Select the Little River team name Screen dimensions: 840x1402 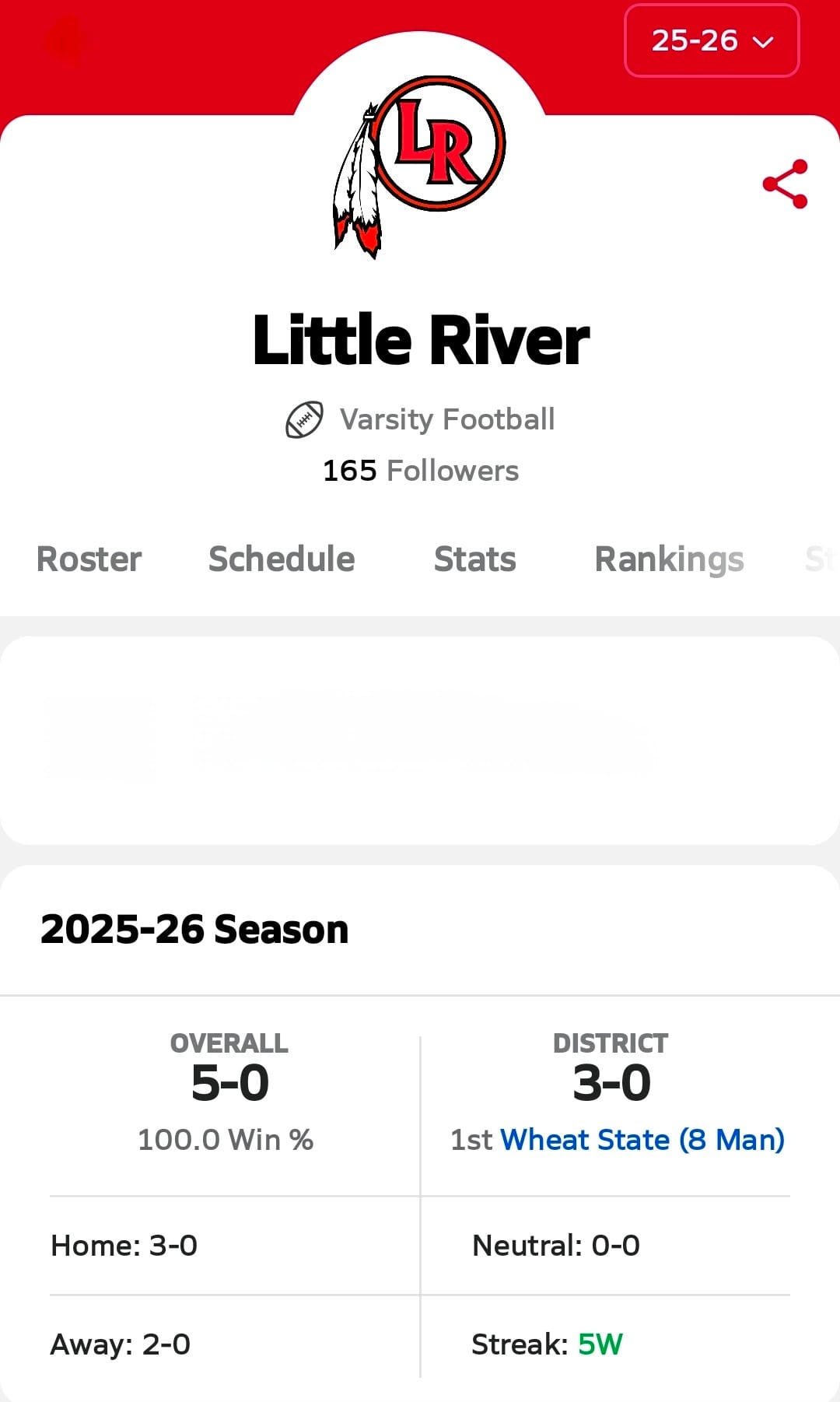(x=421, y=341)
